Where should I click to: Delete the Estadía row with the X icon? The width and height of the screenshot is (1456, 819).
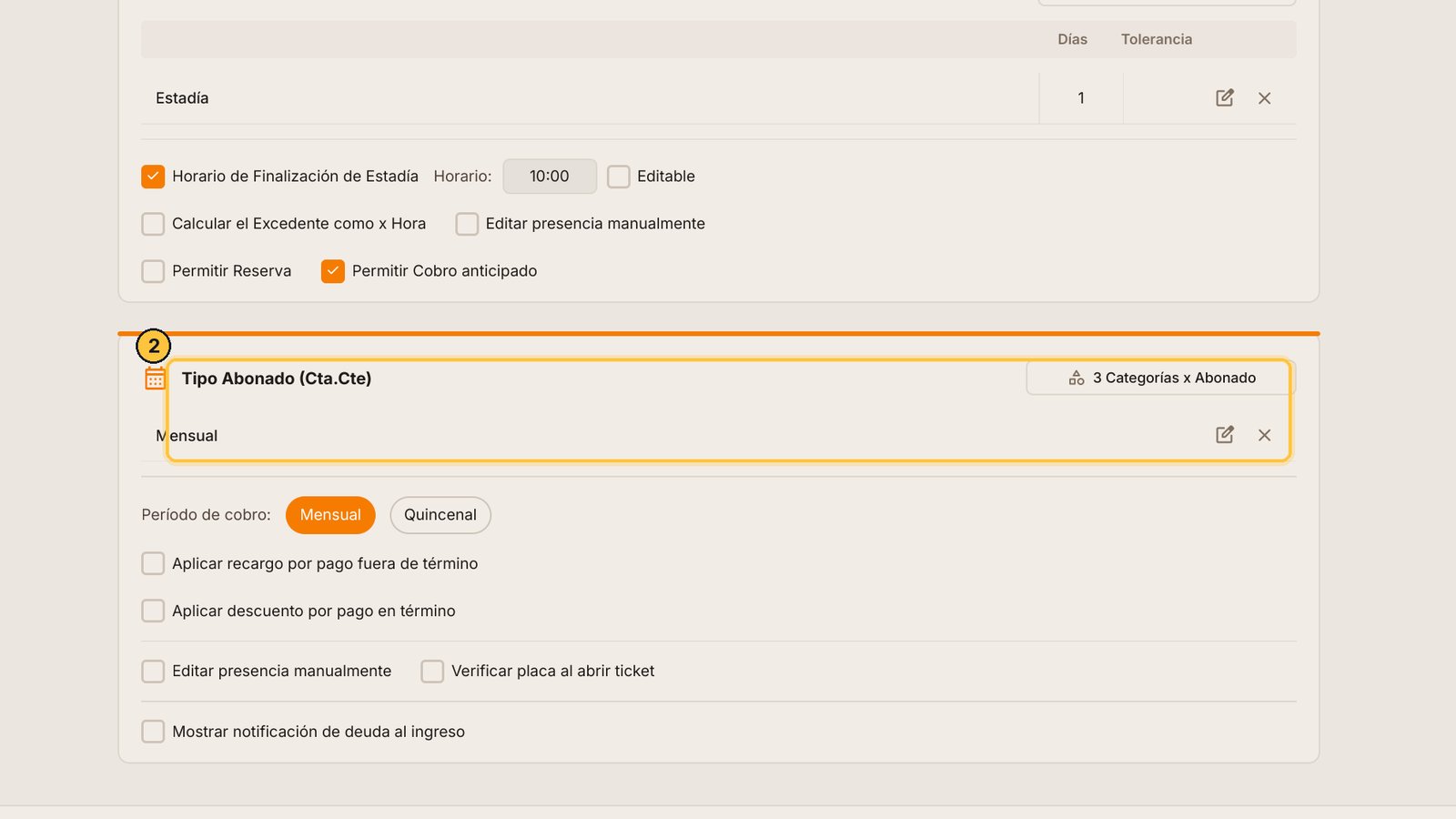coord(1264,98)
